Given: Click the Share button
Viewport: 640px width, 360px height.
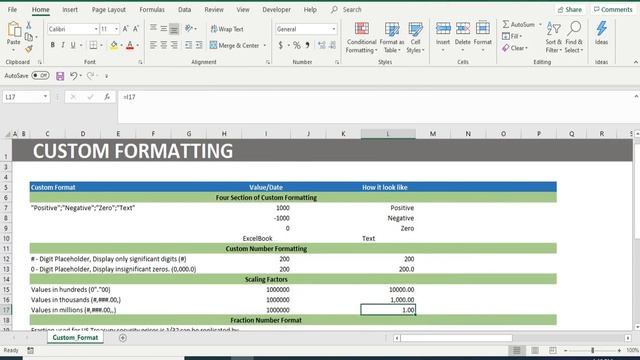Looking at the screenshot, I should pos(570,9).
